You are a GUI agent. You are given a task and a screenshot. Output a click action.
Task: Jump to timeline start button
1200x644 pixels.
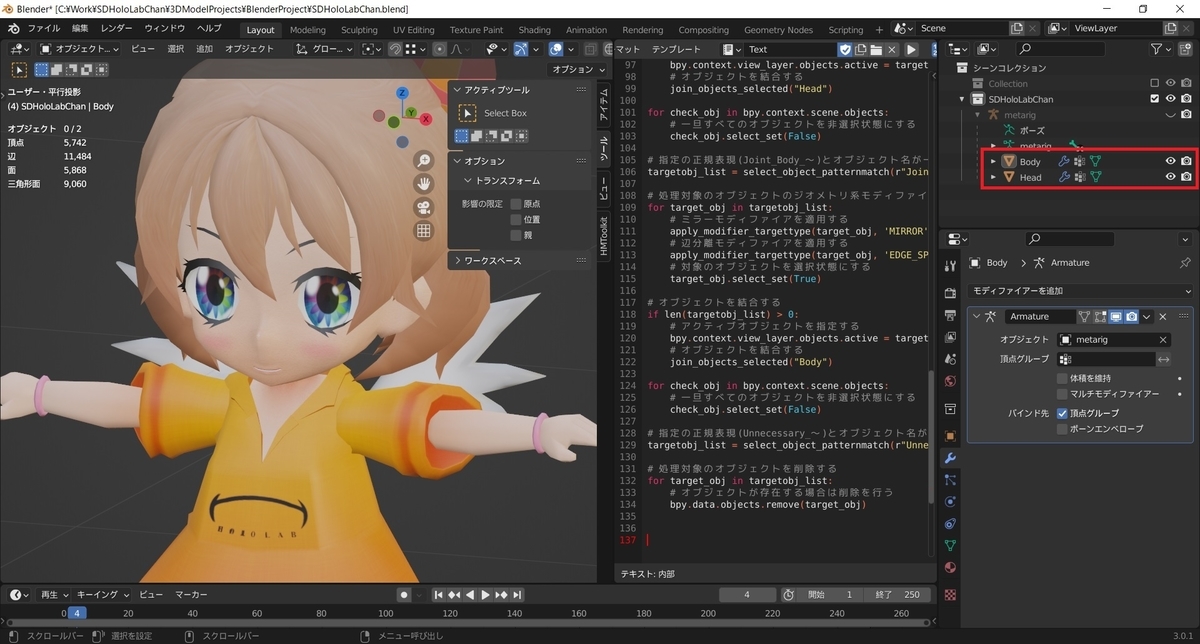point(438,594)
